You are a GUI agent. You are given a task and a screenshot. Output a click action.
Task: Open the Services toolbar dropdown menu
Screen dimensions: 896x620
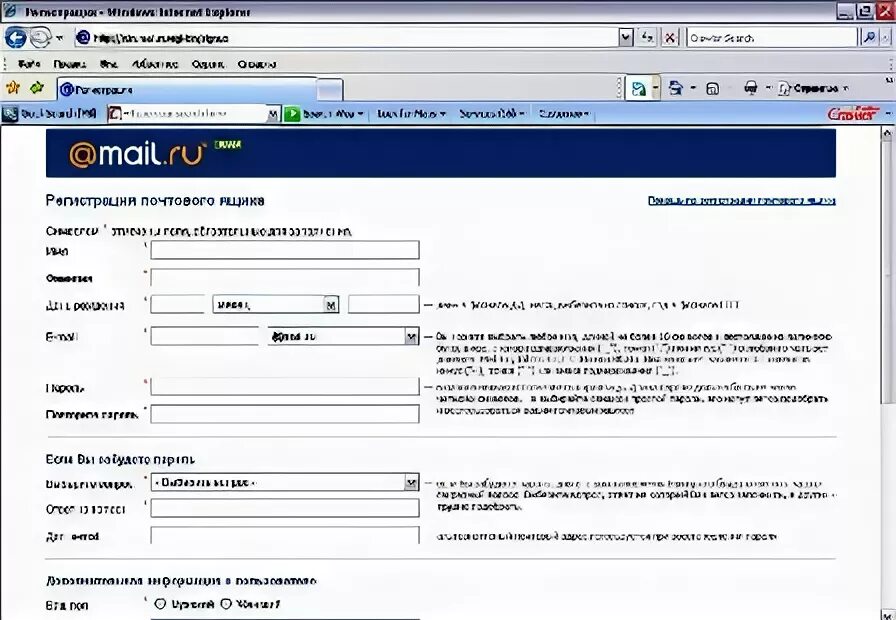tap(491, 114)
